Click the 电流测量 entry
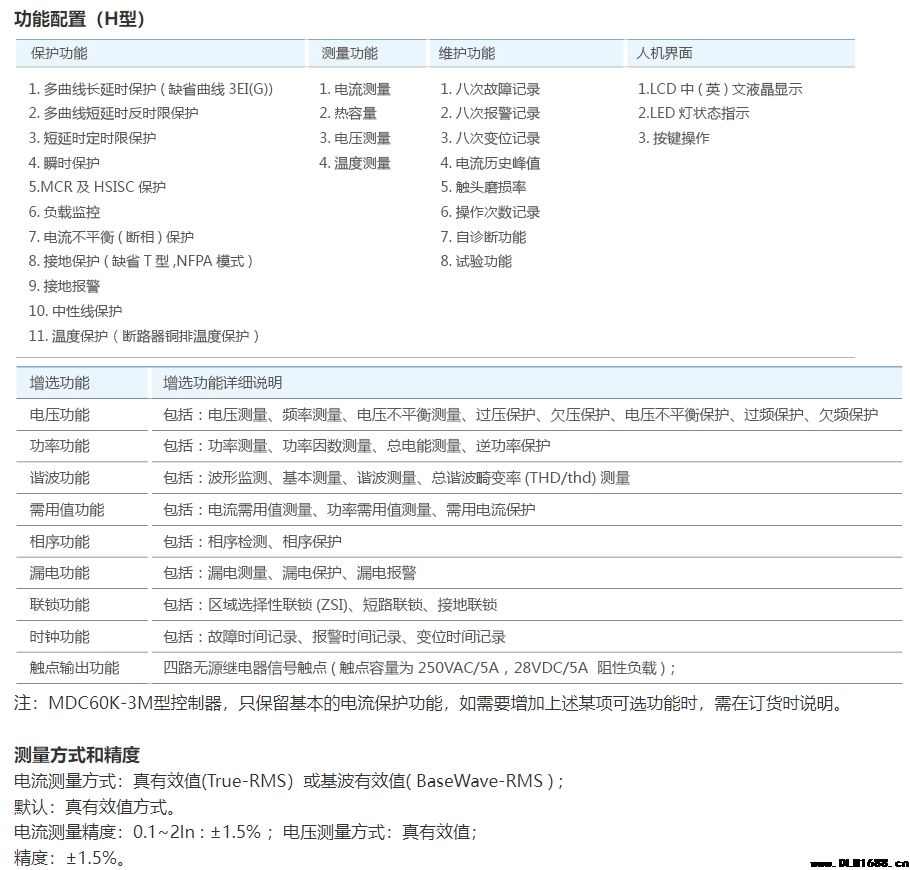 pyautogui.click(x=355, y=89)
